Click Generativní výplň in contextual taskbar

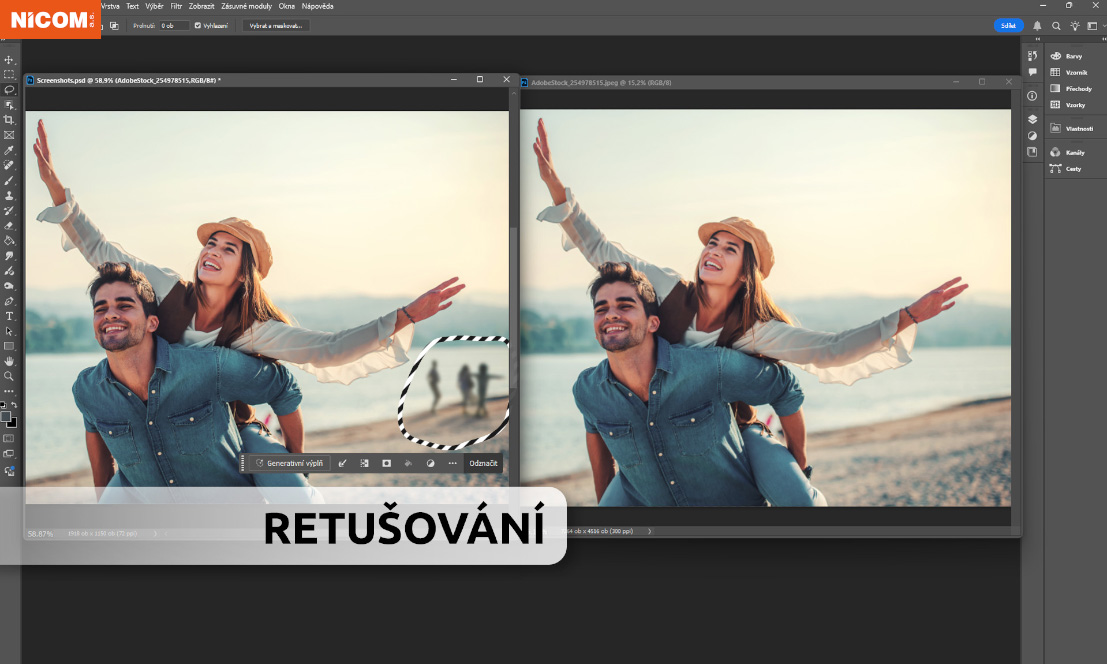pos(289,464)
